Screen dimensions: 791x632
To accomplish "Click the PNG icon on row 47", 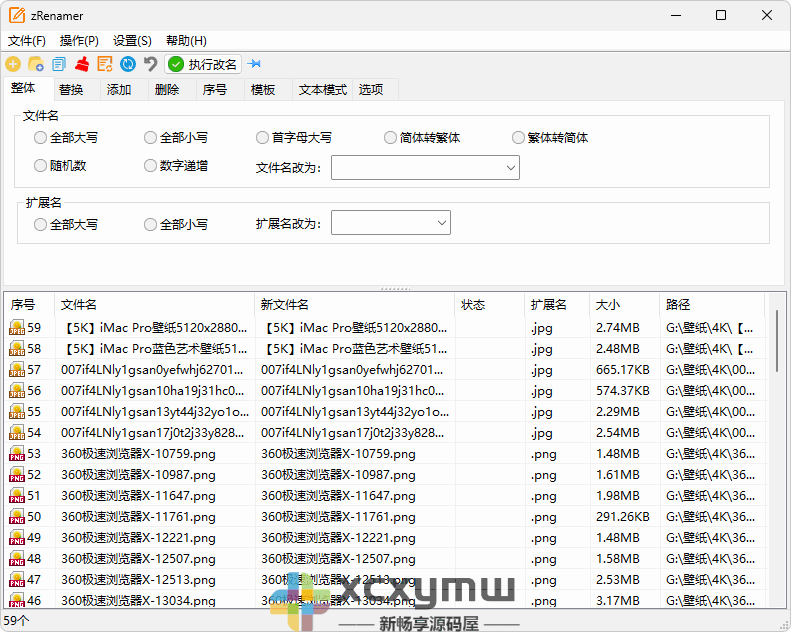I will pyautogui.click(x=17, y=580).
